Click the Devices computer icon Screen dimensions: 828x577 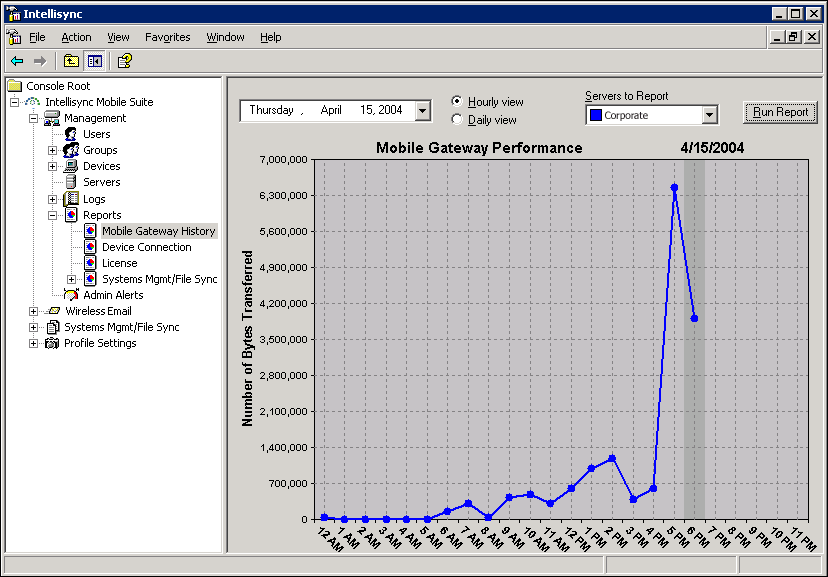click(71, 166)
